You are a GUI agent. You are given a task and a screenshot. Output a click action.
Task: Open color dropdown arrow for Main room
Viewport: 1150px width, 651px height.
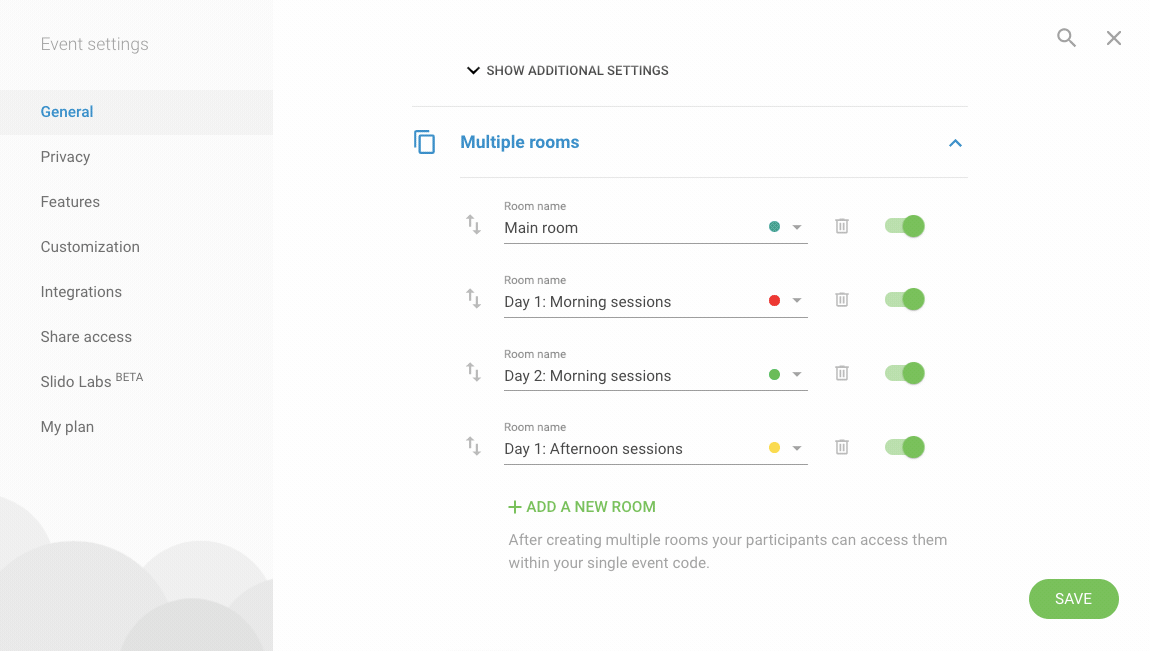[x=796, y=227]
